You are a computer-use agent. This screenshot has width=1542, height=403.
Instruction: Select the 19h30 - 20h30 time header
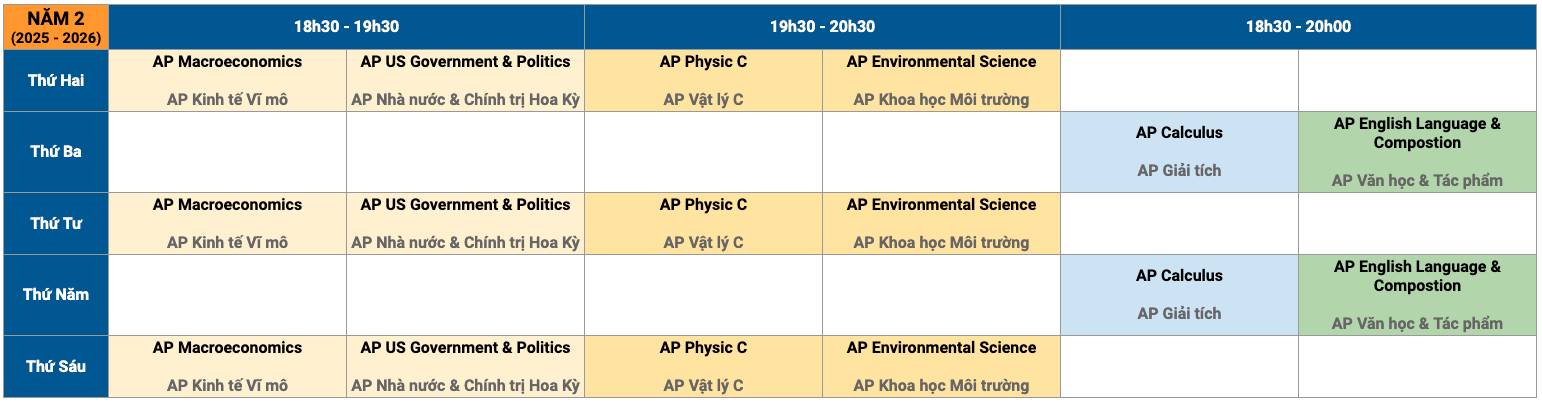click(822, 27)
